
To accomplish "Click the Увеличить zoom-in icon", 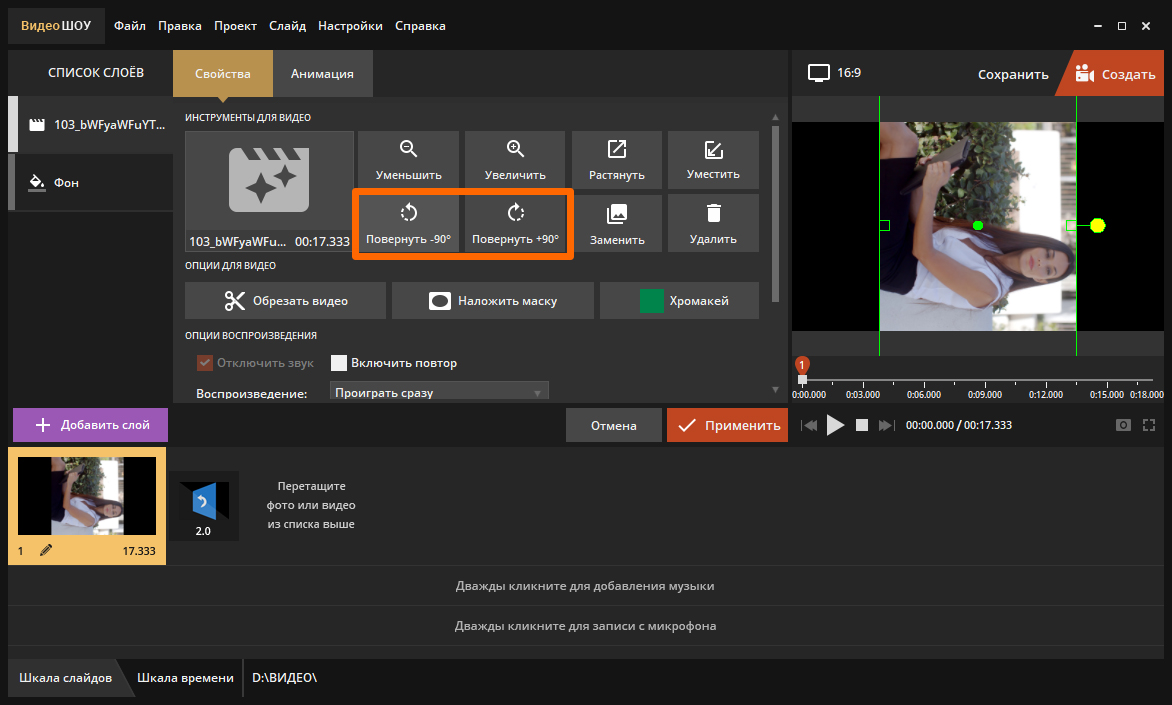I will (x=515, y=149).
